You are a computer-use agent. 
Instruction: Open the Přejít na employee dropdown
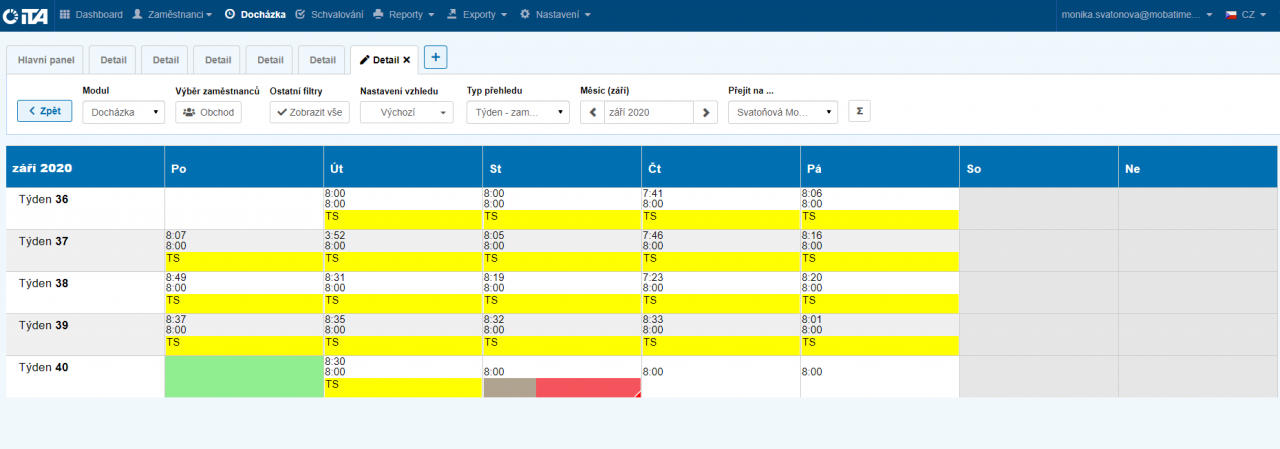pos(782,112)
